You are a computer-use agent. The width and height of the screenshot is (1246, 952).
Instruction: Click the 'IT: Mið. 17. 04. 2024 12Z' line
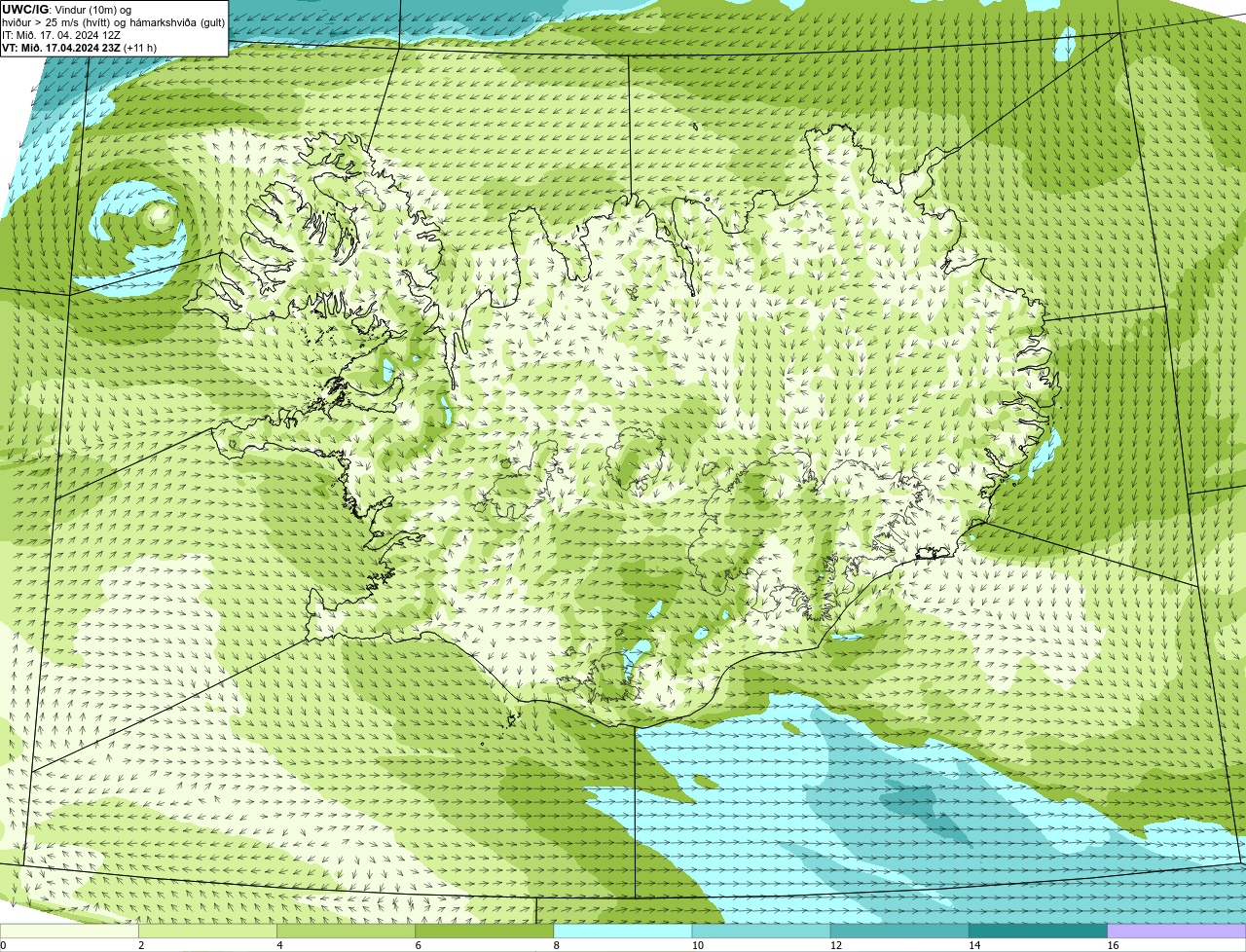coord(61,35)
